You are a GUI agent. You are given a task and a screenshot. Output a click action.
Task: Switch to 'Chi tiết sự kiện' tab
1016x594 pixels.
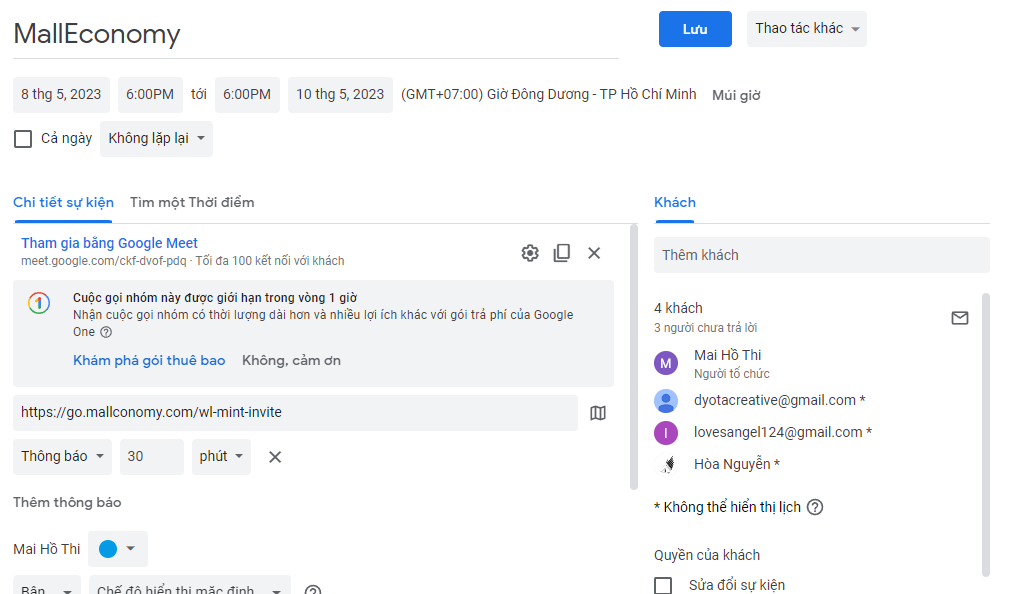(64, 203)
